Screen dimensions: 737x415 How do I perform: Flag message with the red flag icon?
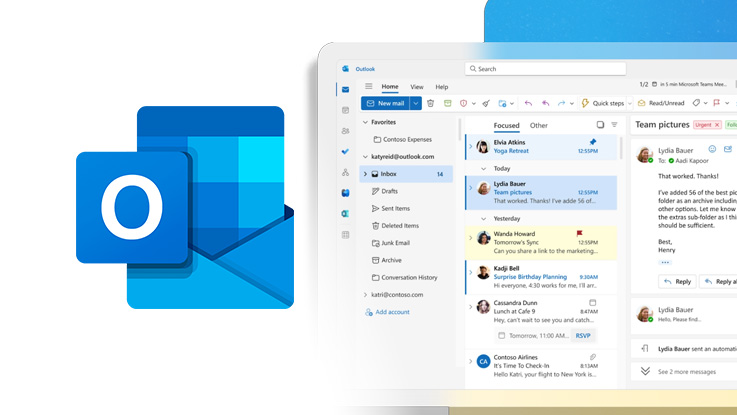click(717, 103)
